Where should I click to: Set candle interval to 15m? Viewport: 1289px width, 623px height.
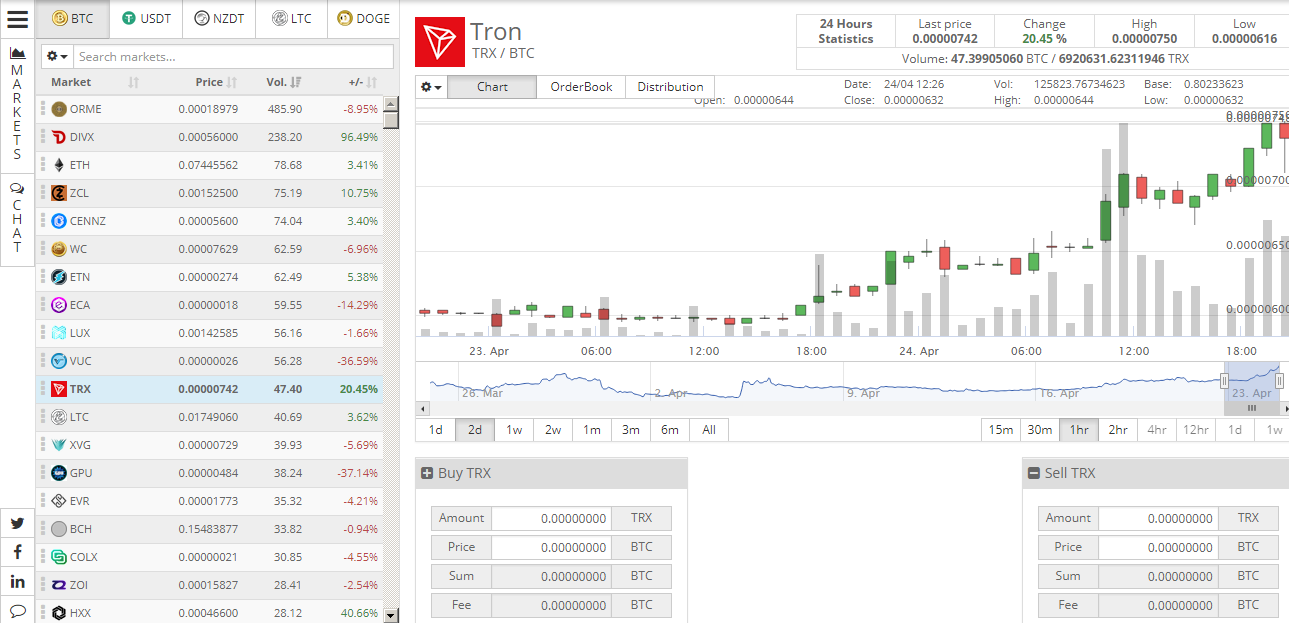pyautogui.click(x=1001, y=430)
